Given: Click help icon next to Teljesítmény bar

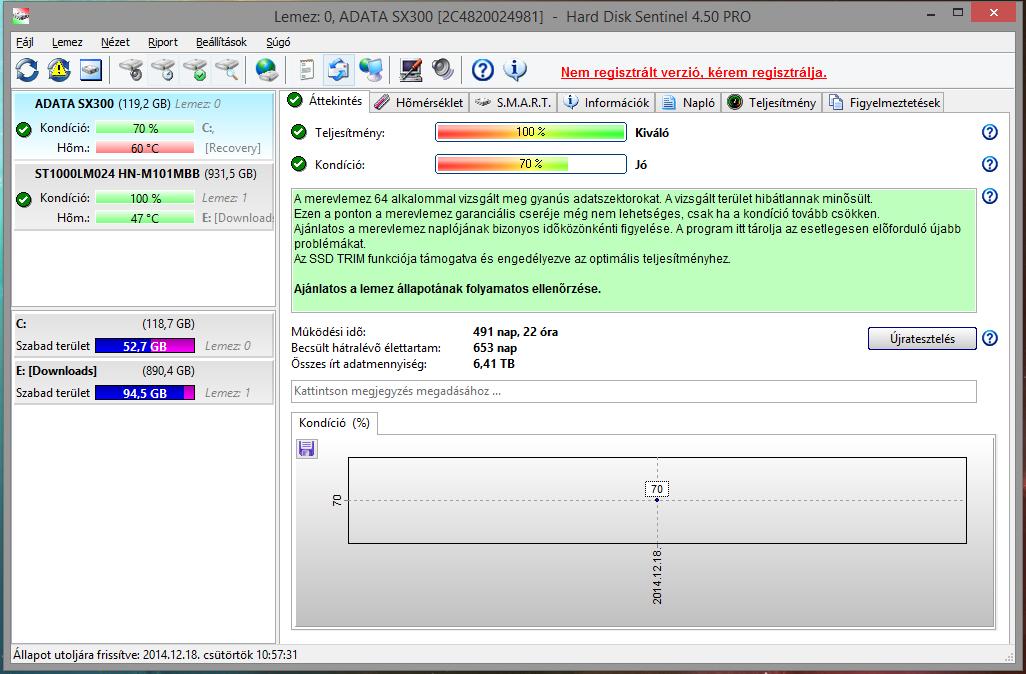Looking at the screenshot, I should pos(989,132).
